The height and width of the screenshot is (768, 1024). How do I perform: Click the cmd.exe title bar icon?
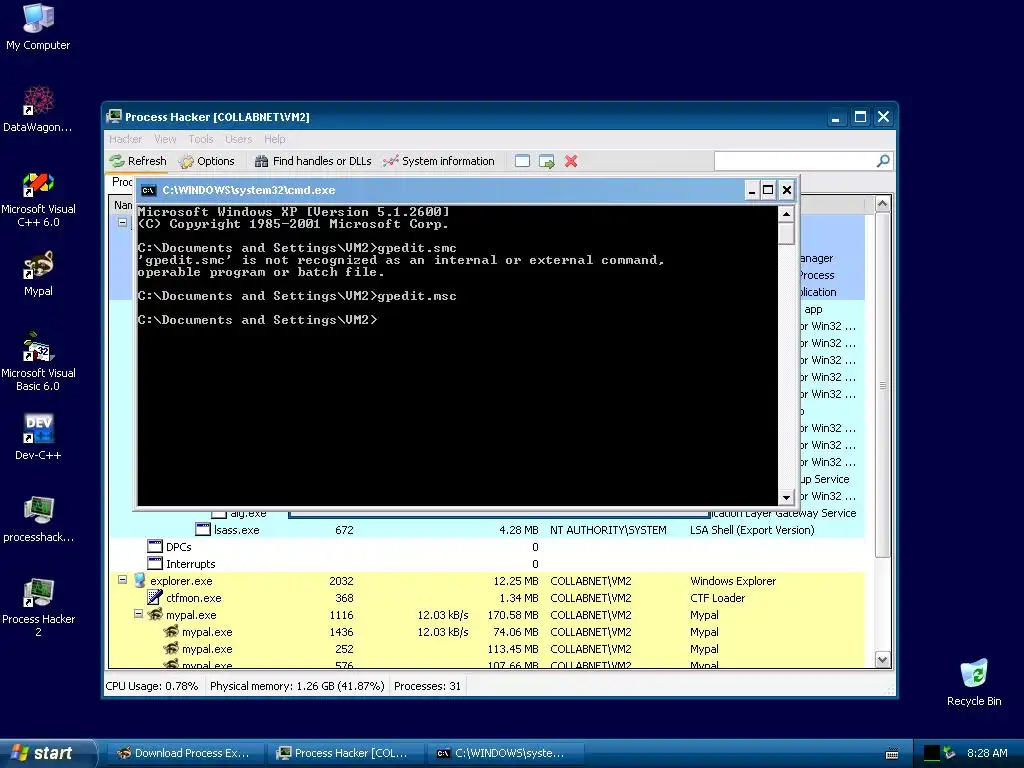[x=149, y=190]
